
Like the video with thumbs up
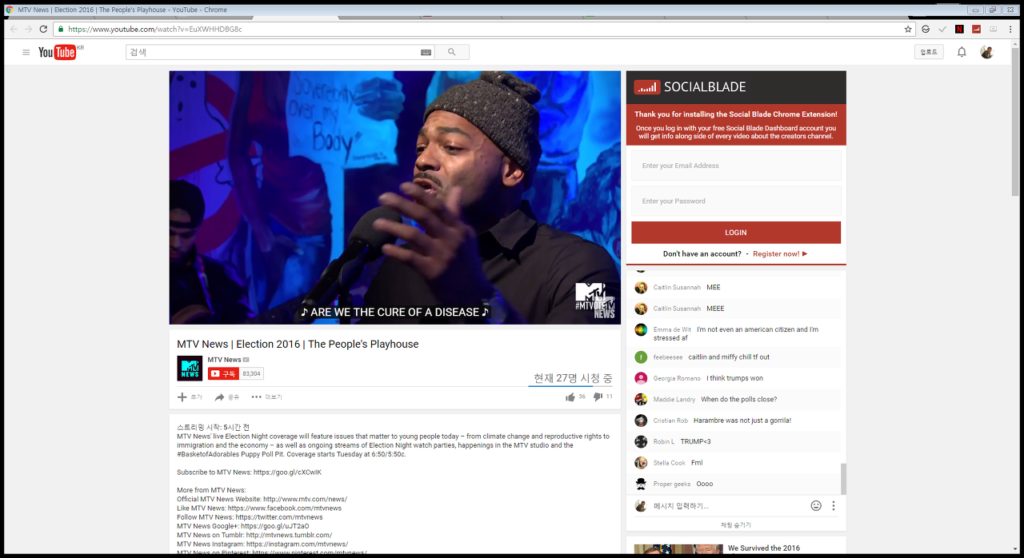click(571, 397)
